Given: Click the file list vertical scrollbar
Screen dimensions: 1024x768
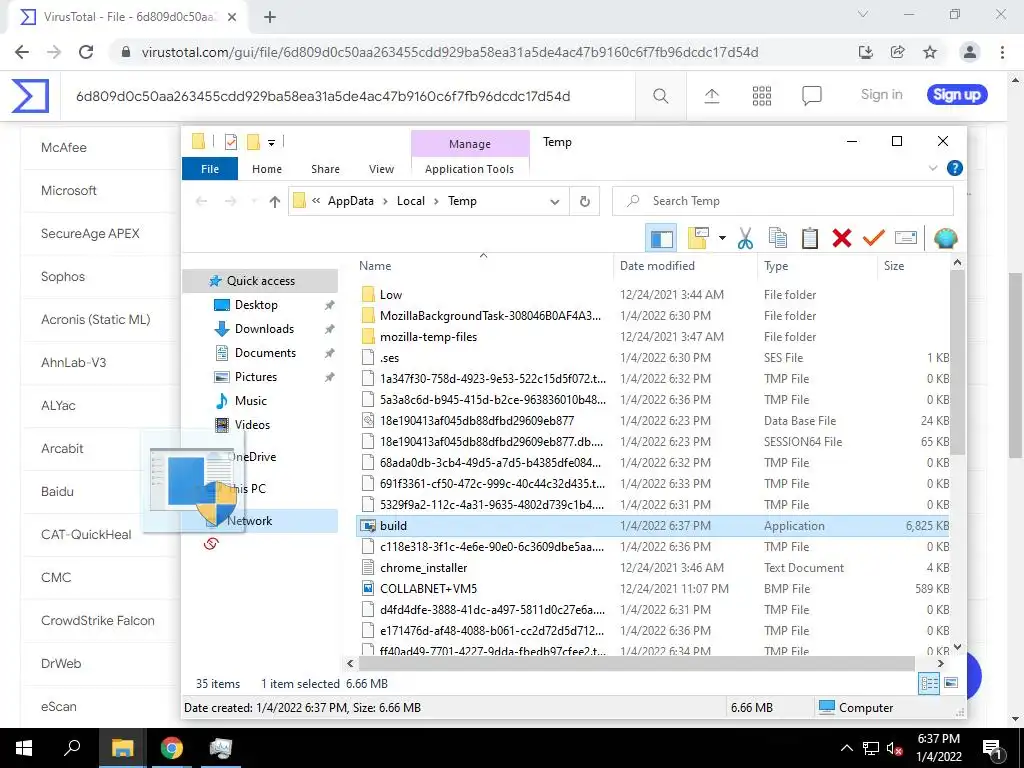Looking at the screenshot, I should (957, 362).
